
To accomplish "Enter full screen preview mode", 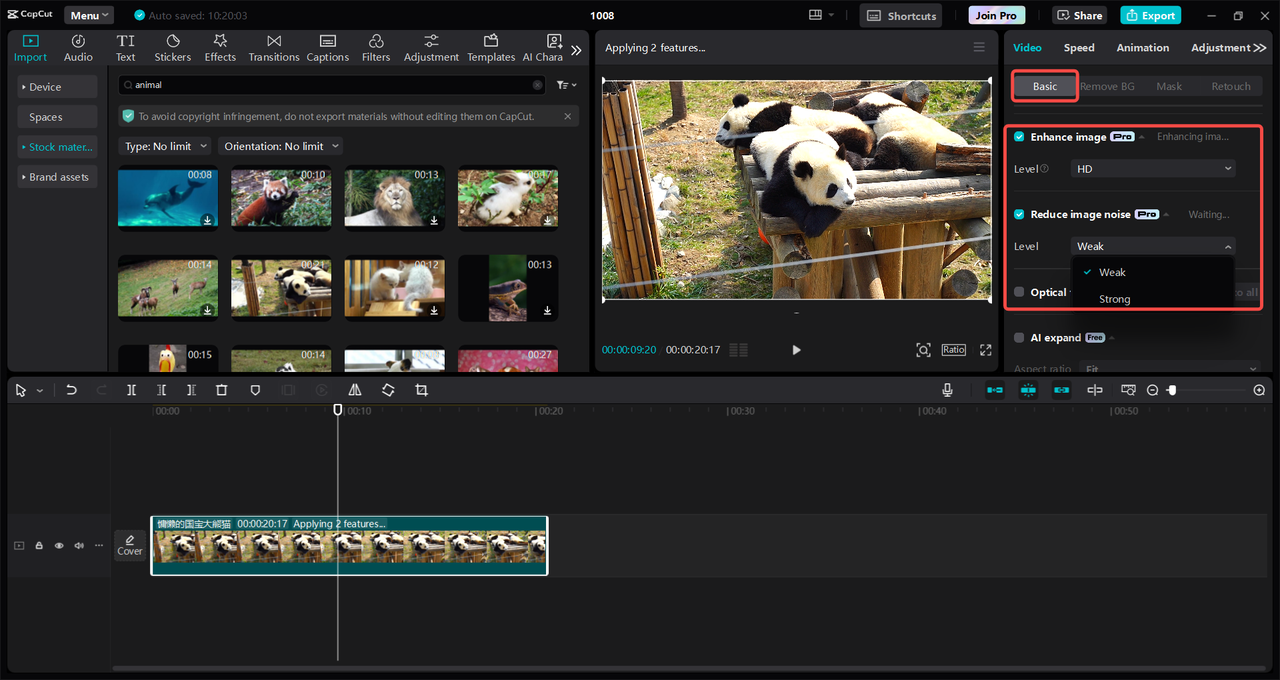I will 986,350.
